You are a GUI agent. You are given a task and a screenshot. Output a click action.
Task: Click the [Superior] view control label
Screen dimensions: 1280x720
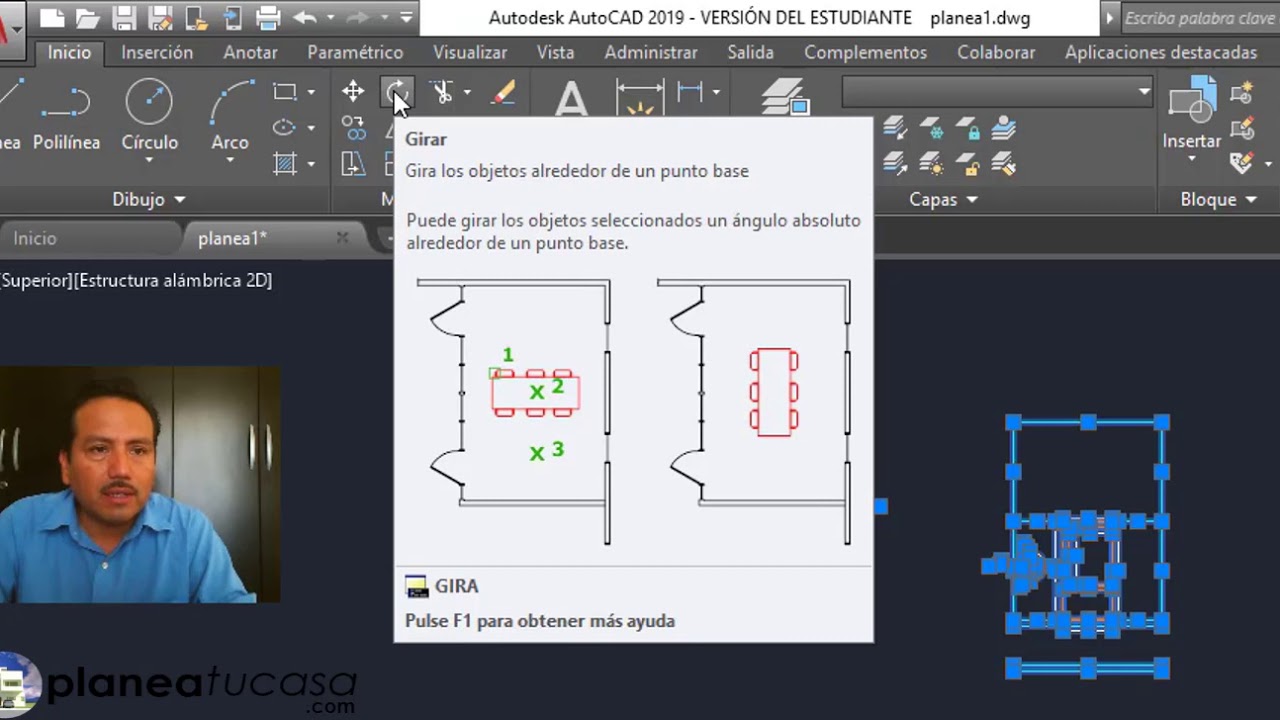point(37,280)
